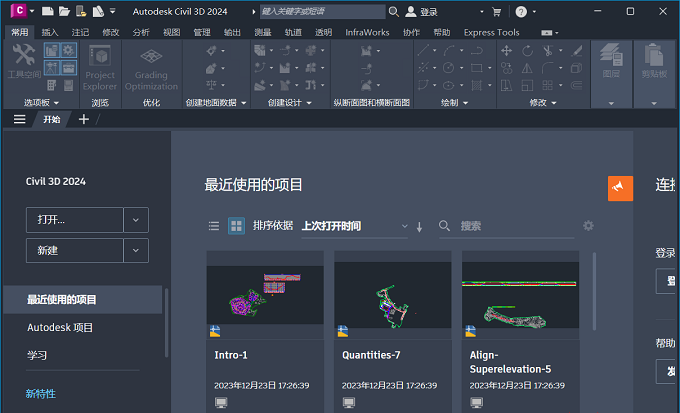Click the 新建 button
The height and width of the screenshot is (413, 680).
tap(75, 250)
